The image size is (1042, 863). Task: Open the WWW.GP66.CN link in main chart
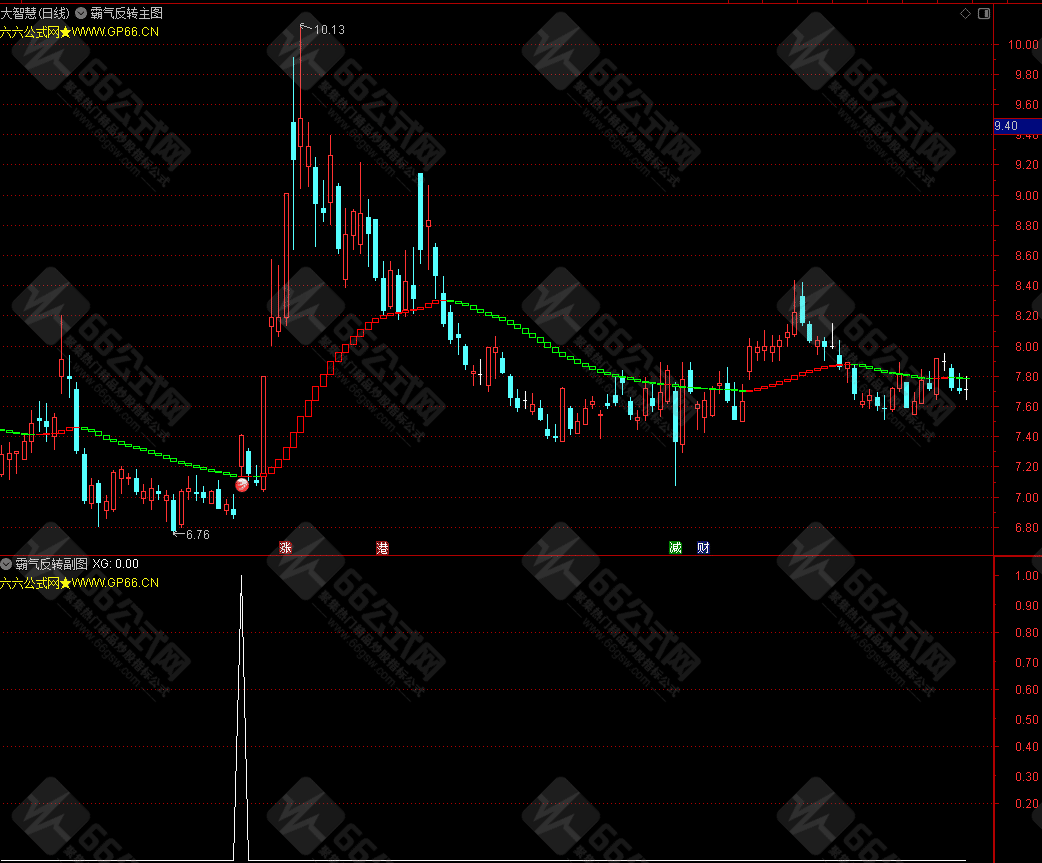coord(115,32)
